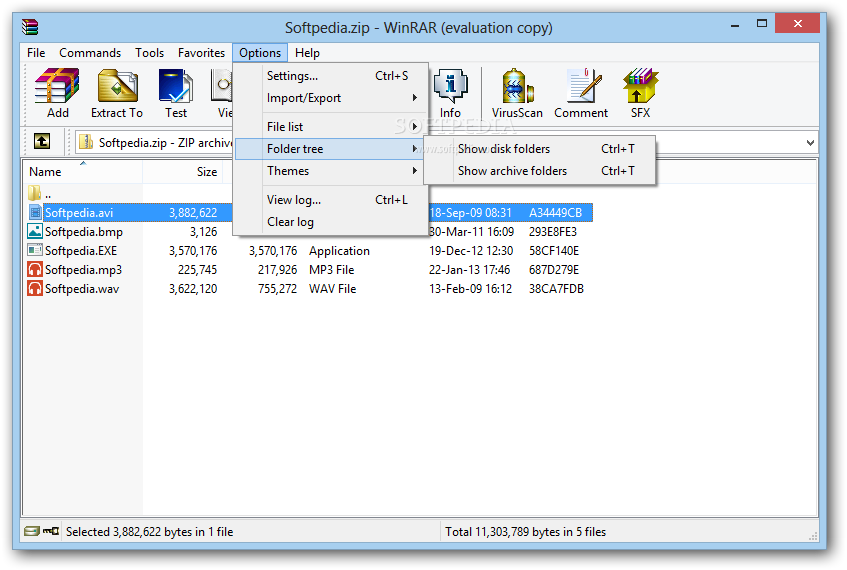
Task: Click the Extract To toolbar icon
Action: pyautogui.click(x=117, y=85)
